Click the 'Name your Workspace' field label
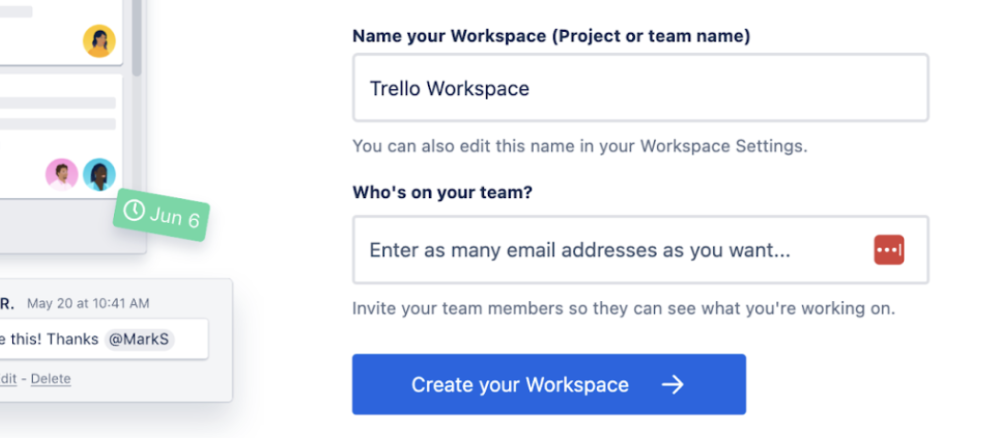The height and width of the screenshot is (438, 990). pyautogui.click(x=551, y=36)
